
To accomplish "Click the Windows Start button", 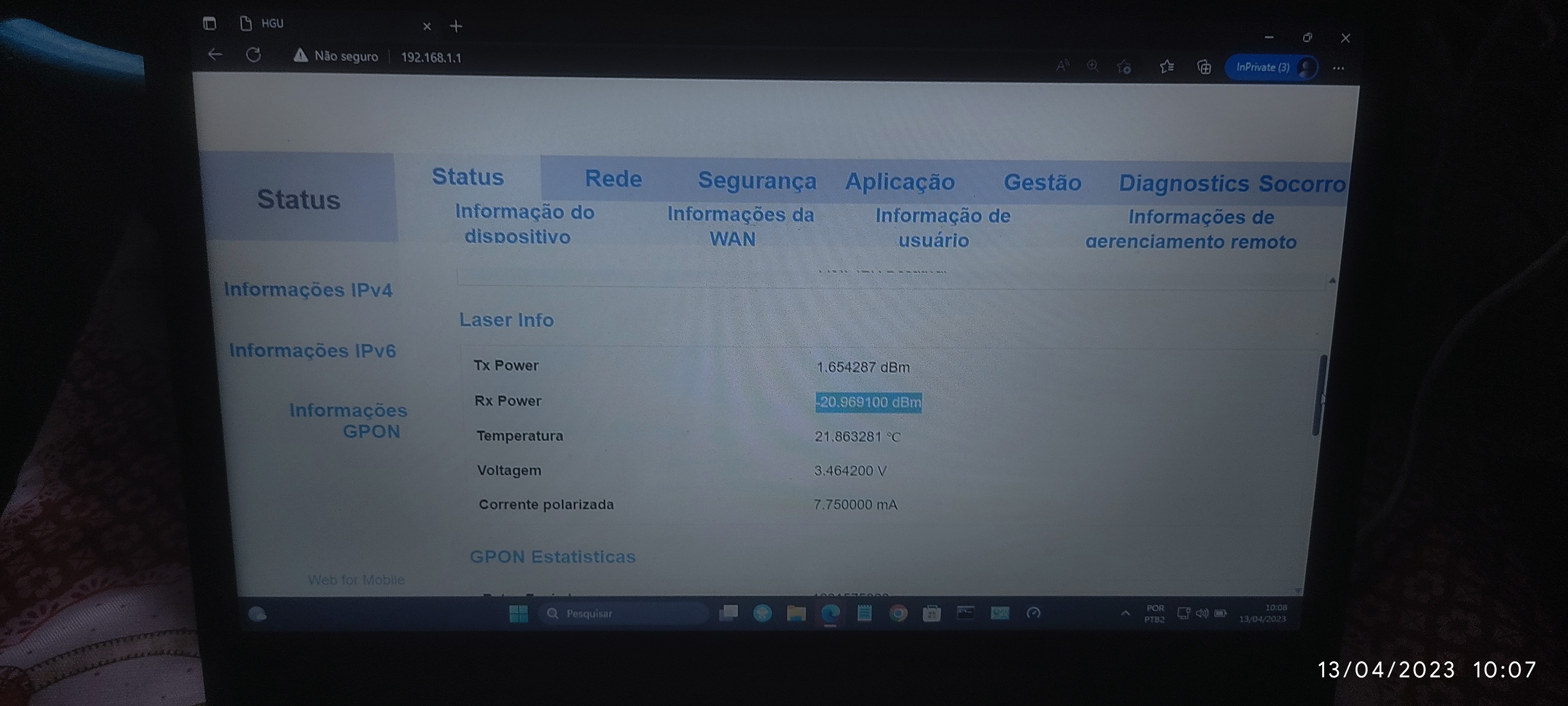I will [519, 613].
